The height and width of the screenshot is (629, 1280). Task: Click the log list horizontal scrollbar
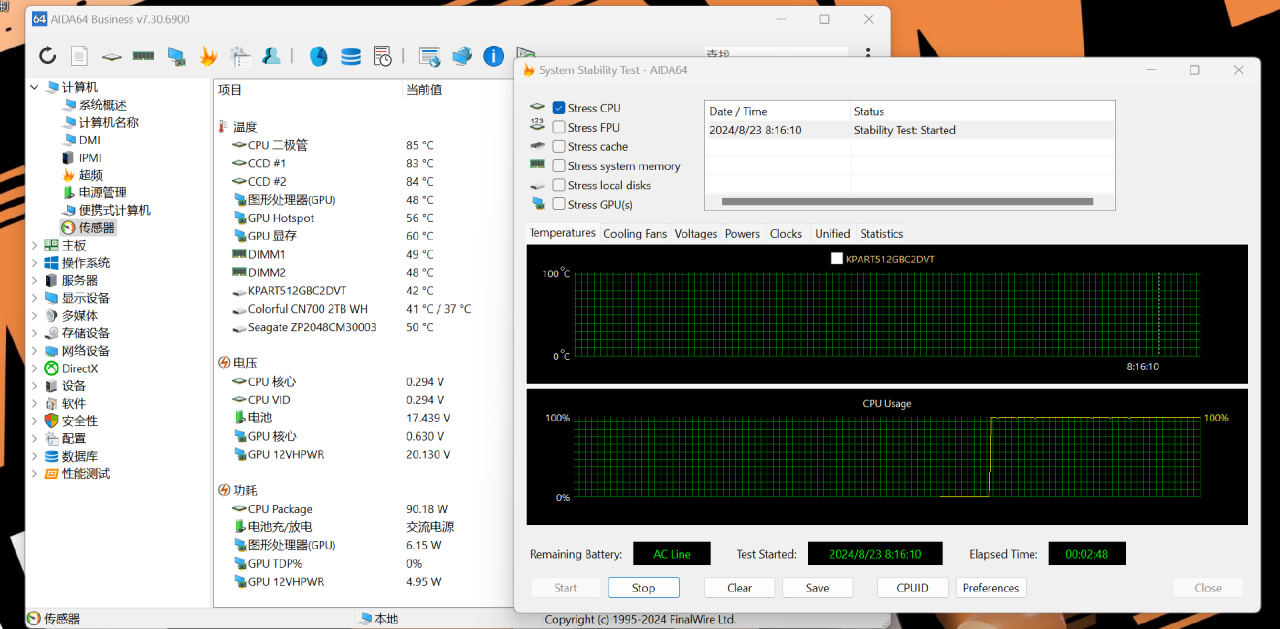[x=907, y=202]
